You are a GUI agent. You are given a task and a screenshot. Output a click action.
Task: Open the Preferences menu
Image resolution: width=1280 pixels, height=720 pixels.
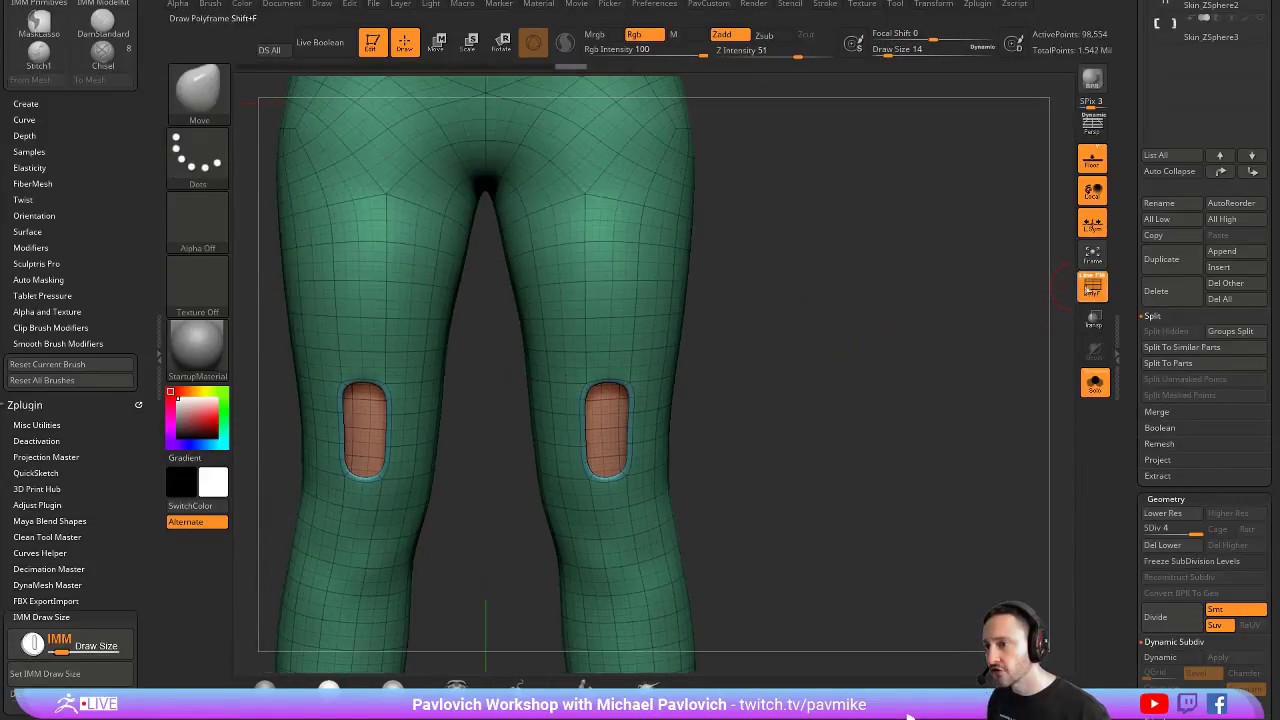tap(654, 4)
